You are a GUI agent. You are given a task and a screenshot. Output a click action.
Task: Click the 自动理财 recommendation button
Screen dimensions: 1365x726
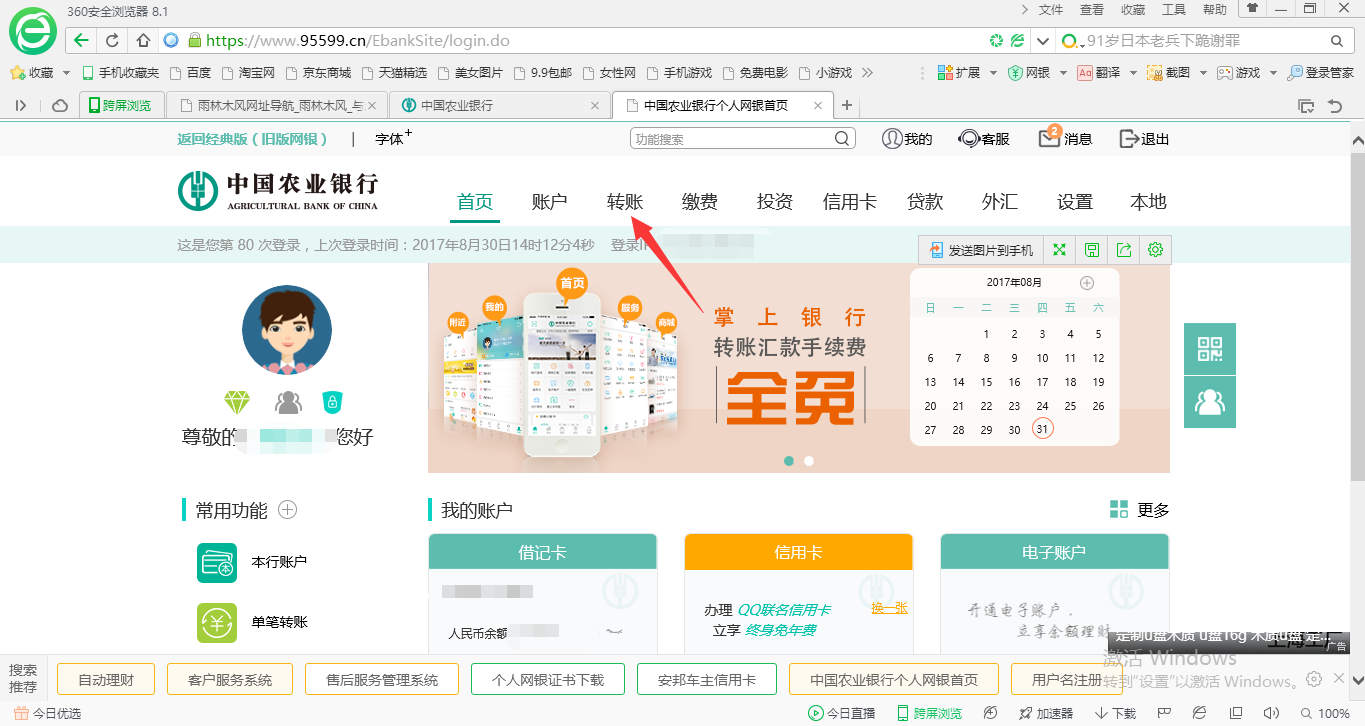coord(106,680)
